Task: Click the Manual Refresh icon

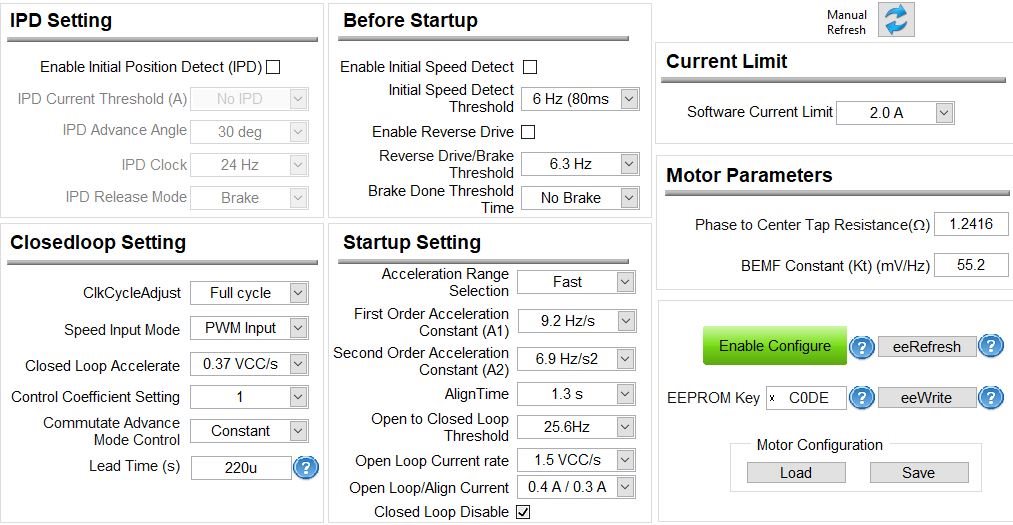Action: (x=896, y=20)
